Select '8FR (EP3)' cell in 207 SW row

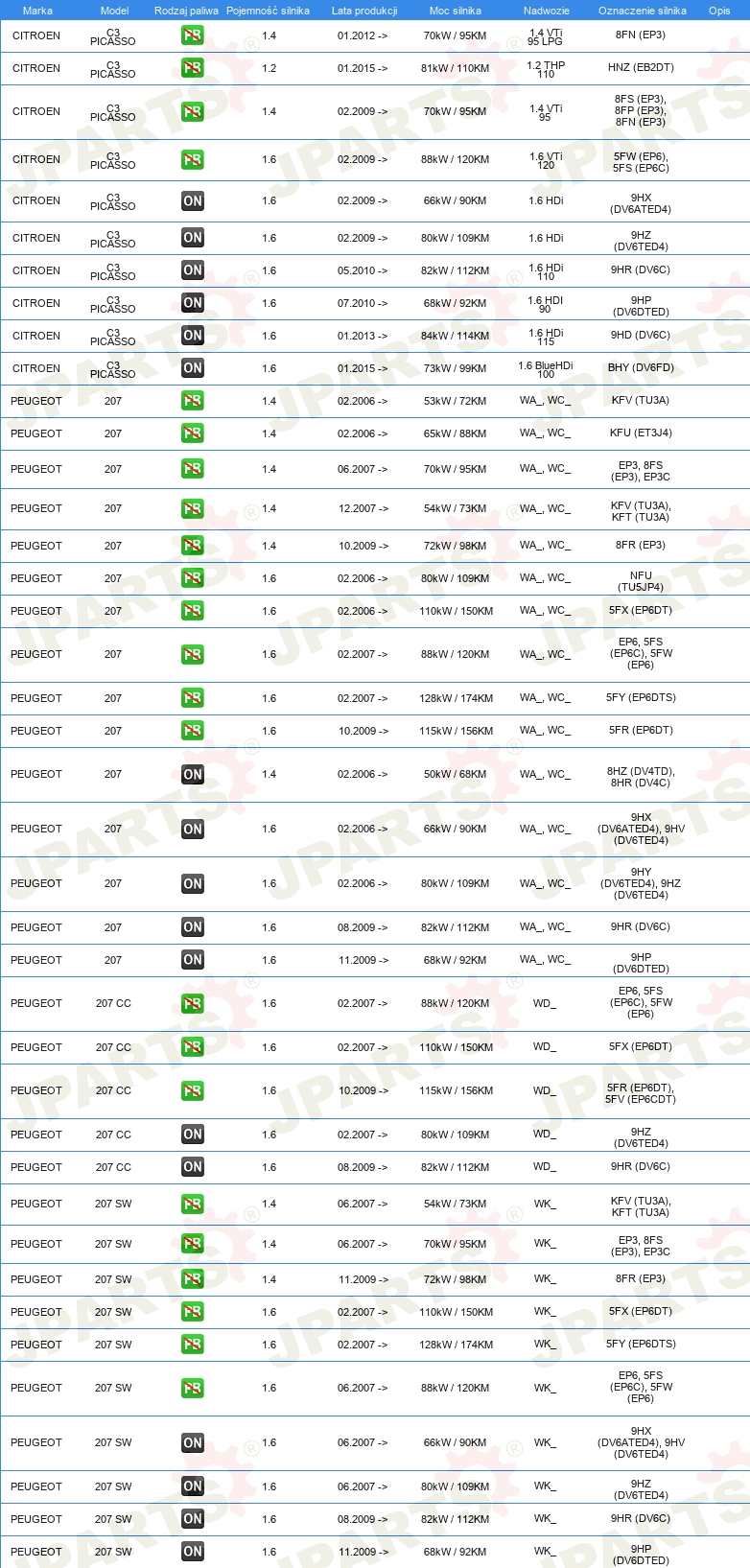[x=641, y=1278]
